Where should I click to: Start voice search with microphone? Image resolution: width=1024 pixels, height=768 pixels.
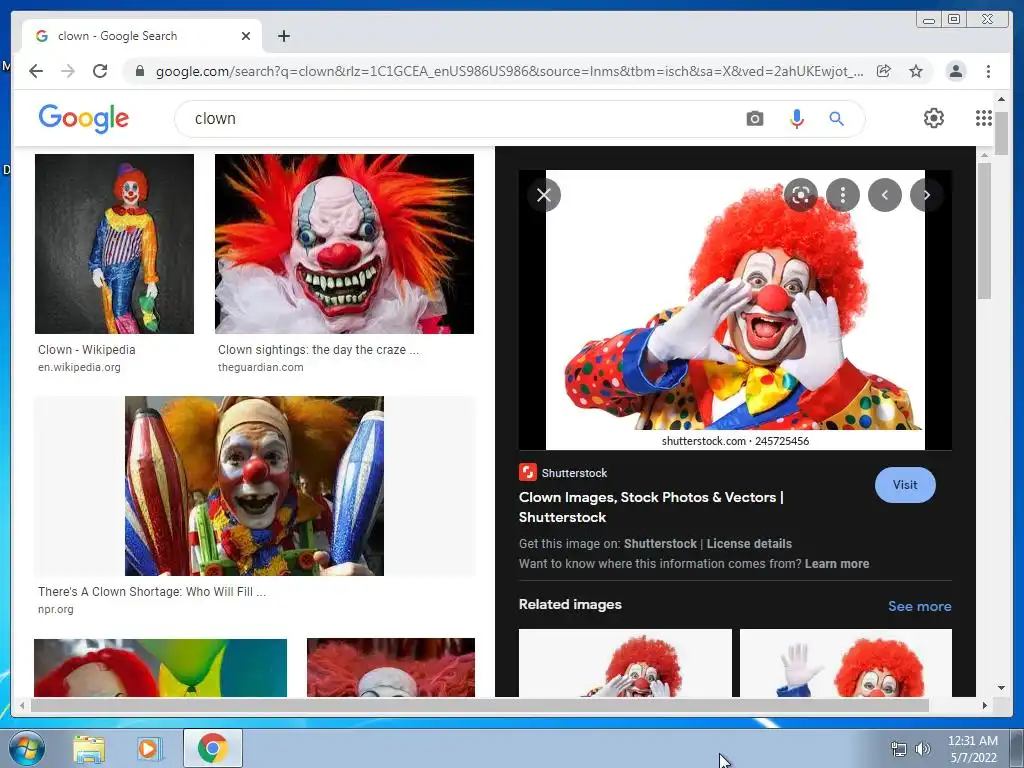pos(797,119)
